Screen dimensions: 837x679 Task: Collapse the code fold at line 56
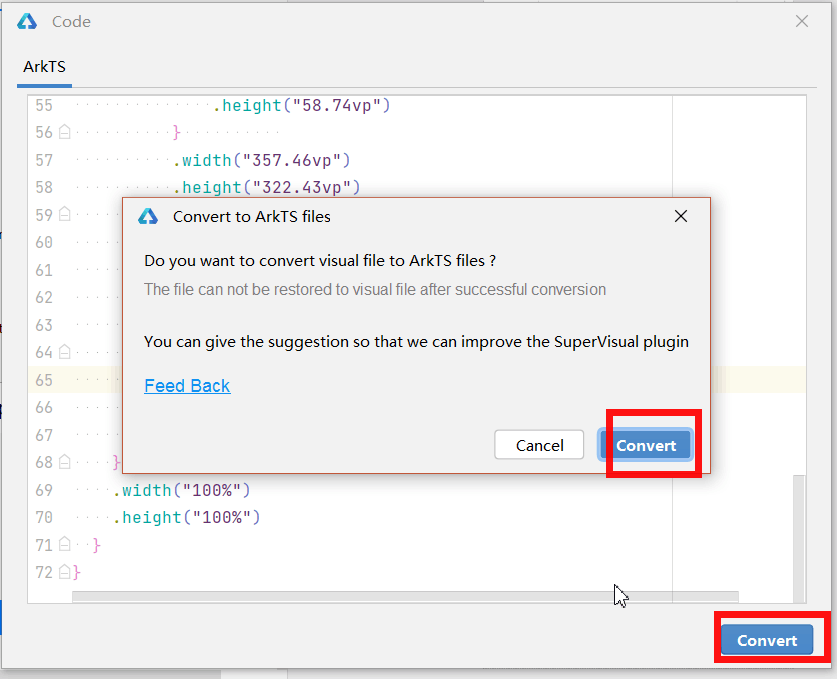point(65,132)
